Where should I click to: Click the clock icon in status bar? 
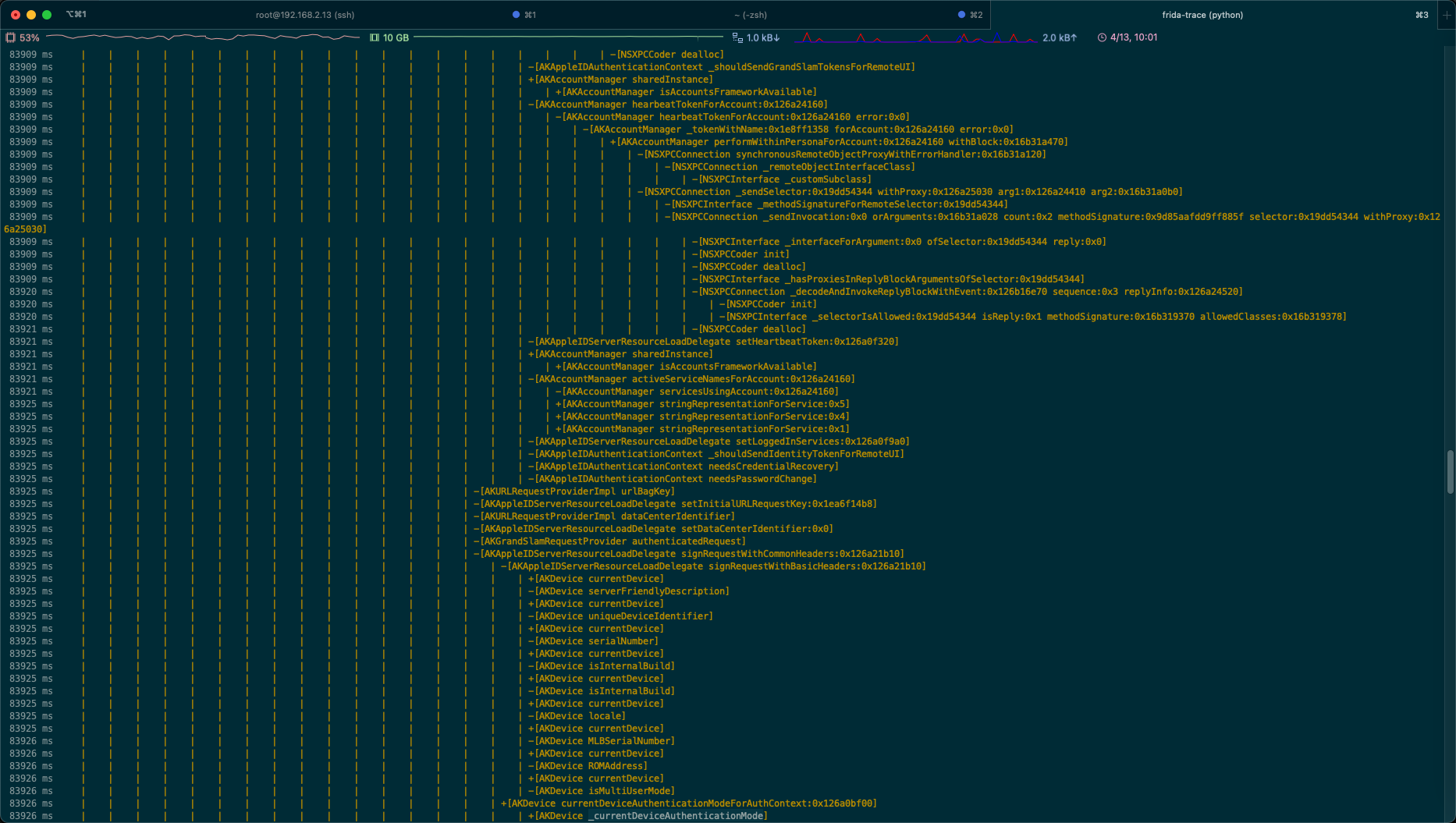click(x=1102, y=37)
